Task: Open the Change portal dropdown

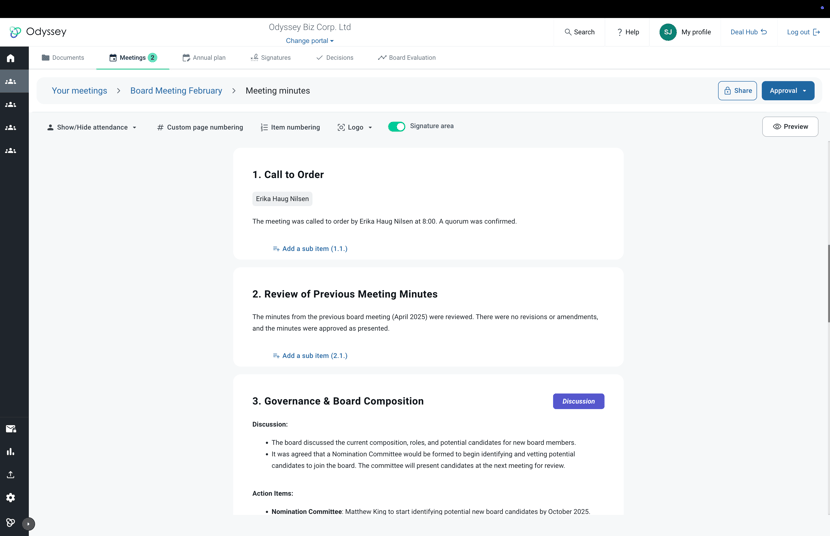Action: (310, 41)
